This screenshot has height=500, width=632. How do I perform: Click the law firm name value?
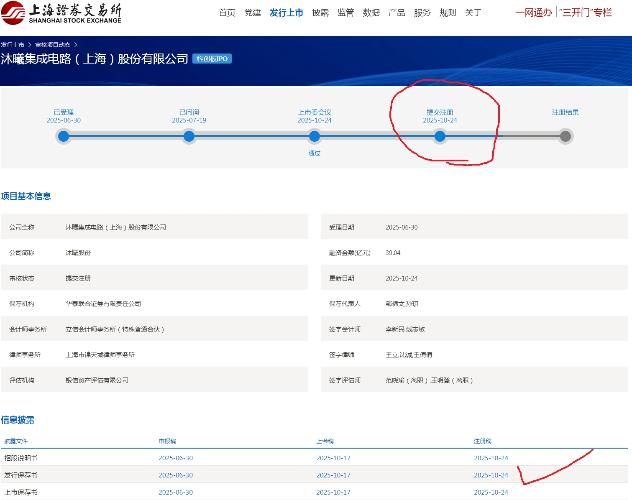click(100, 355)
